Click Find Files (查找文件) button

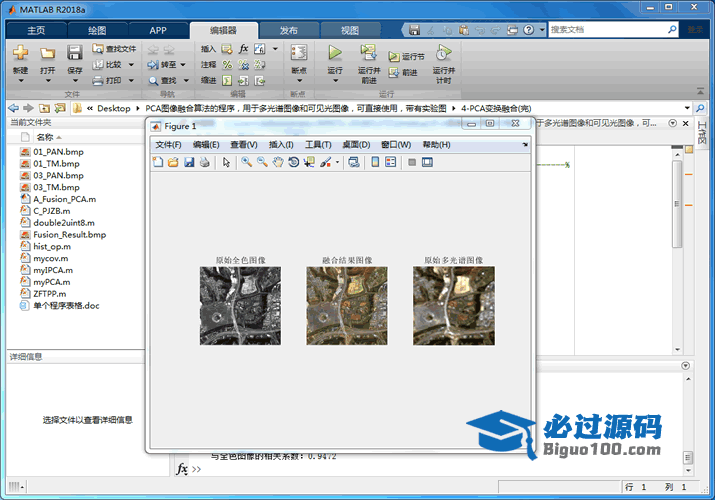pyautogui.click(x=114, y=48)
